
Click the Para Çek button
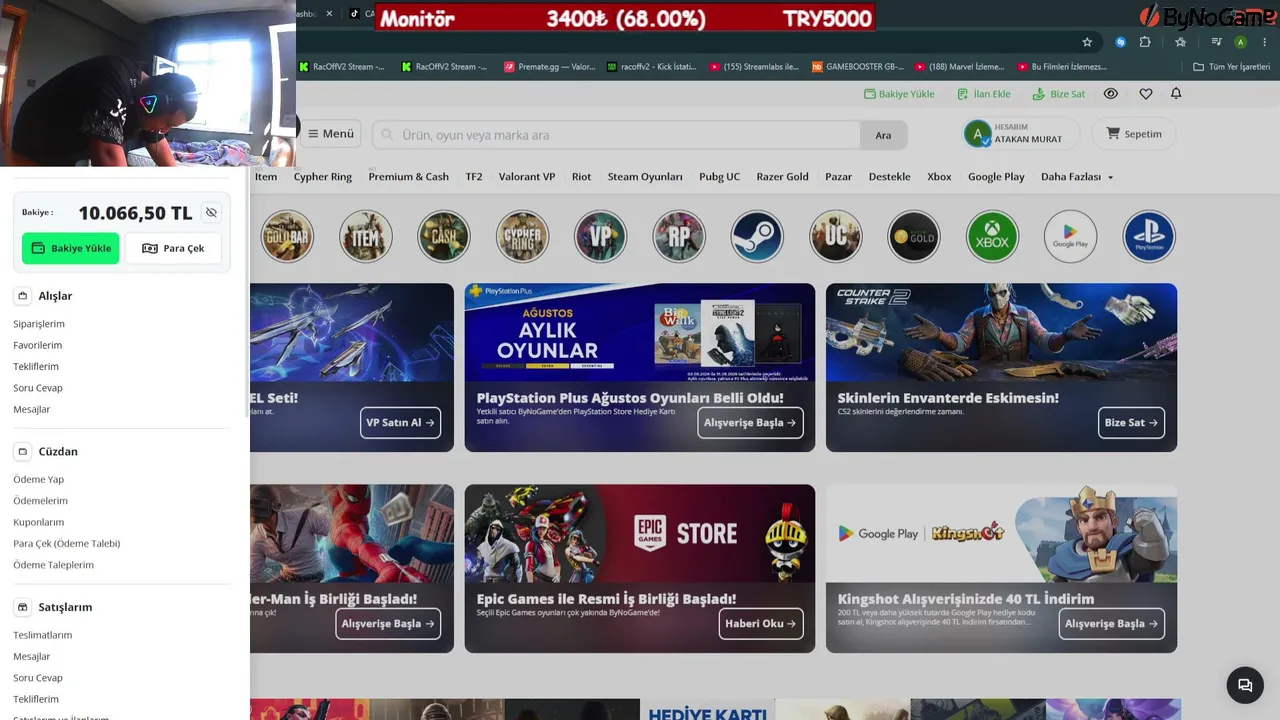(x=173, y=248)
